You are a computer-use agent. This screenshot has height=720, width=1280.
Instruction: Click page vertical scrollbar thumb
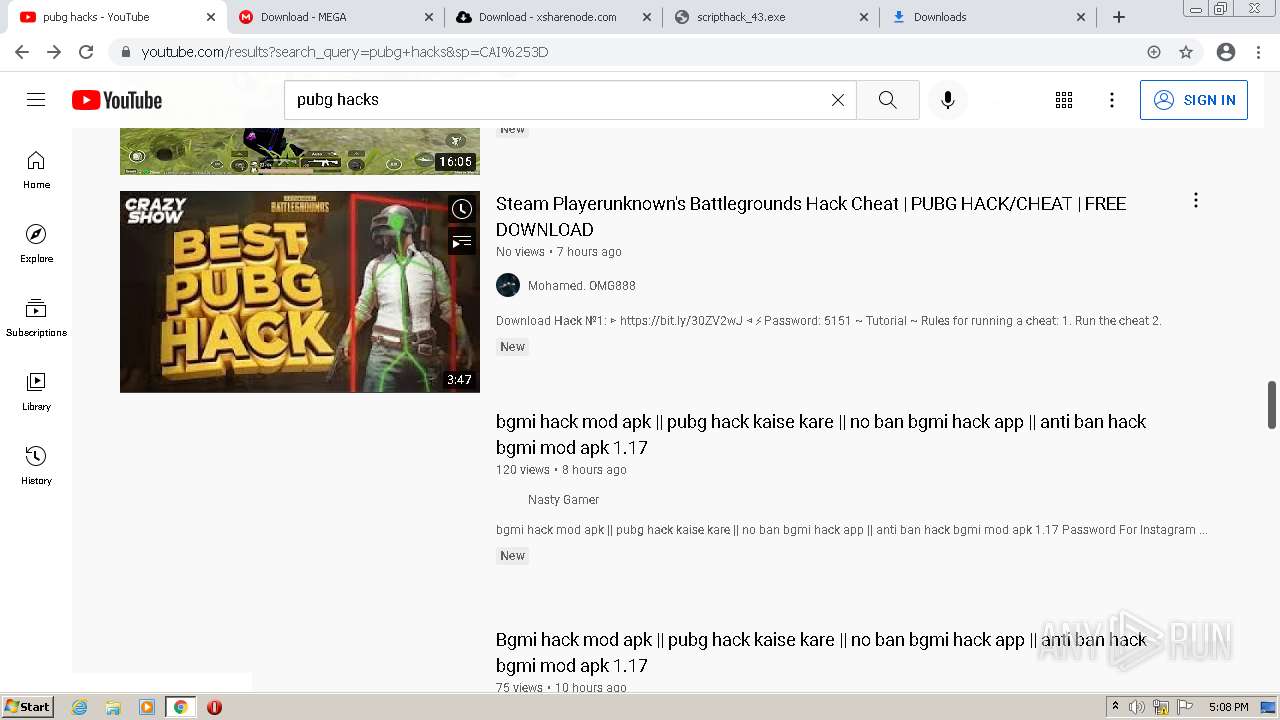tap(1272, 404)
